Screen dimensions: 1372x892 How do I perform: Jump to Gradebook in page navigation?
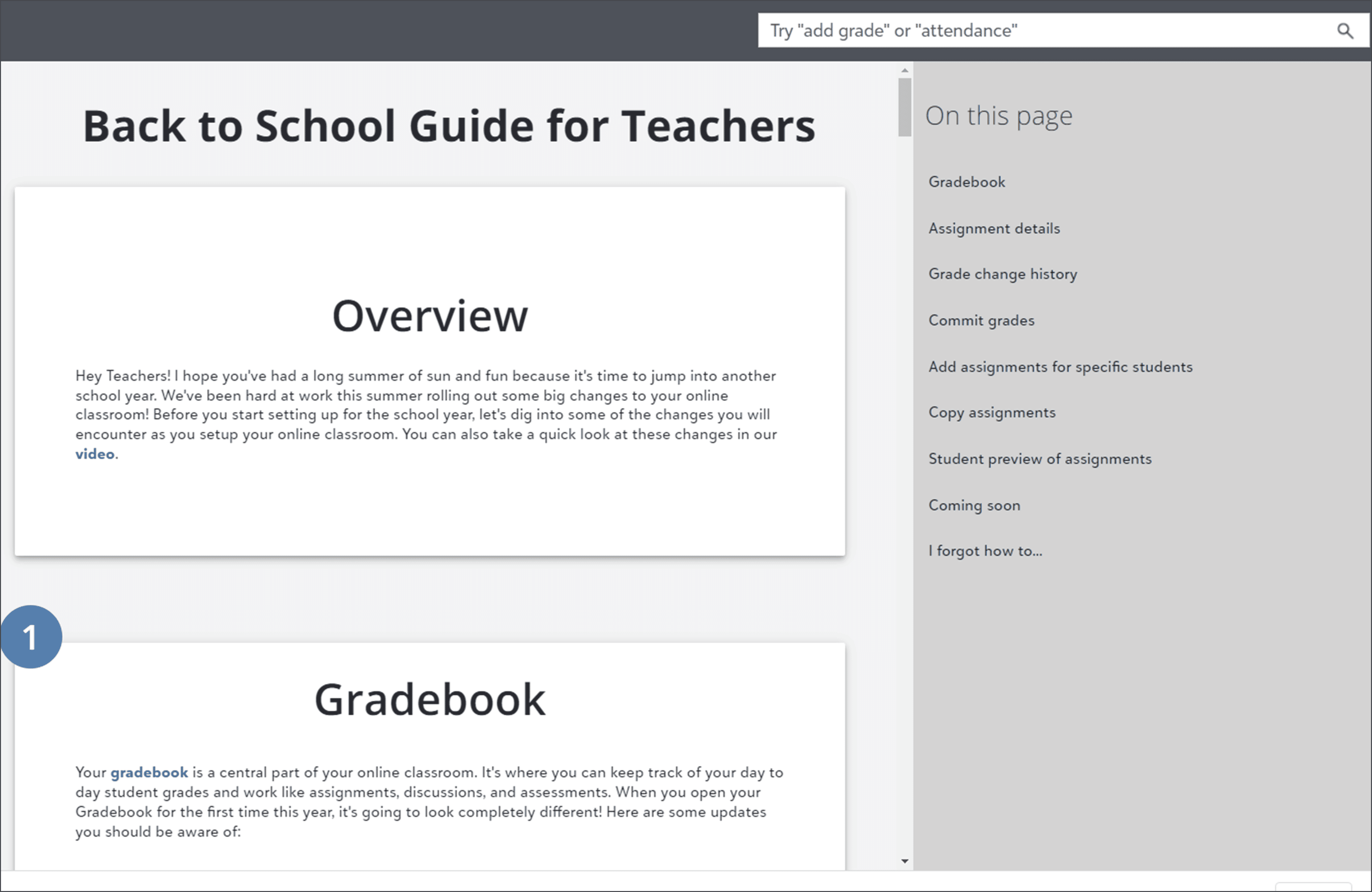[966, 182]
